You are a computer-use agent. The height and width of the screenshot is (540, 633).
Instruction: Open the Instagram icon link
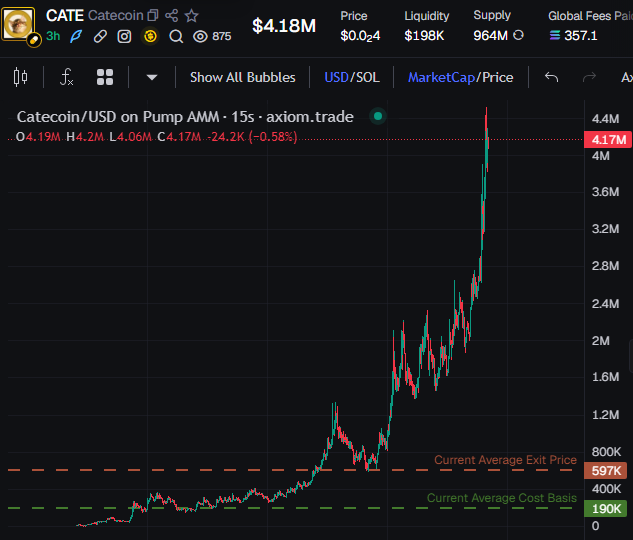(124, 37)
